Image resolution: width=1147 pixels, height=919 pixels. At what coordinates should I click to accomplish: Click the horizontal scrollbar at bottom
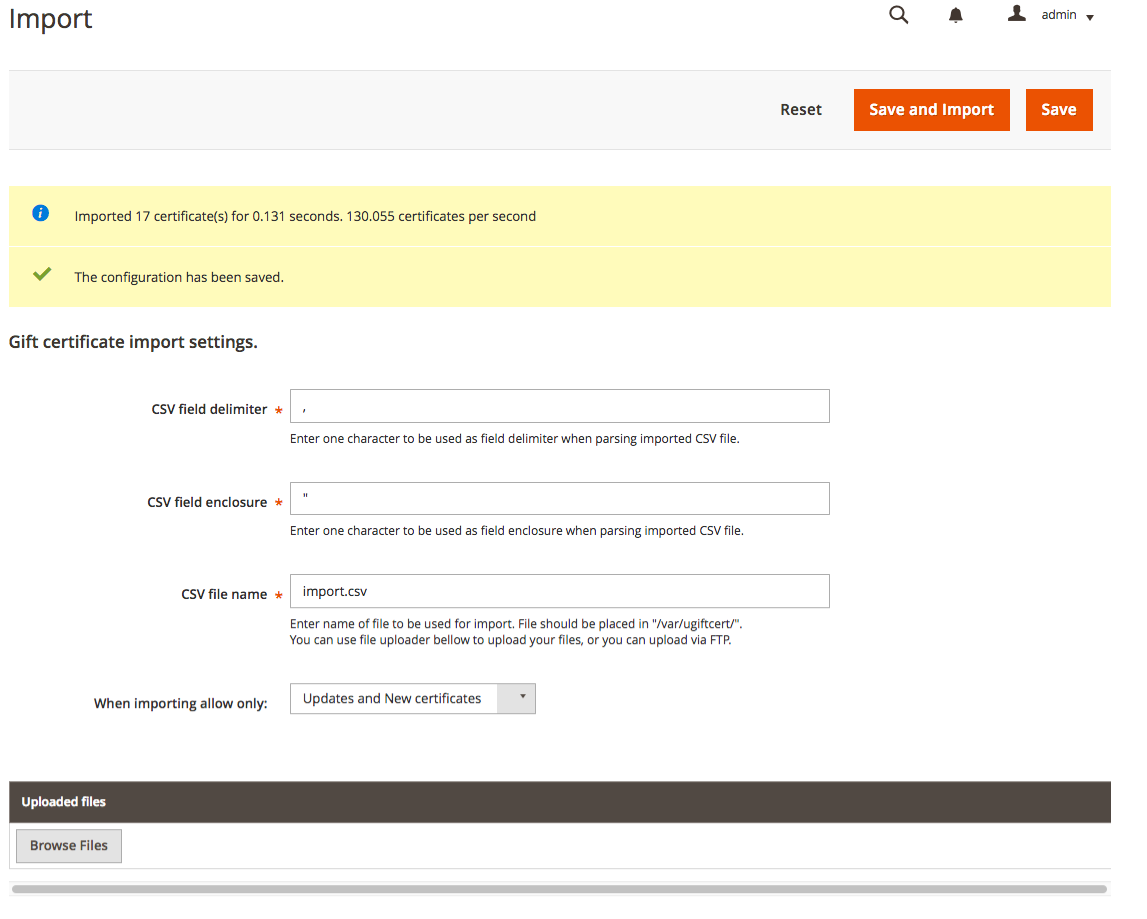click(x=560, y=889)
